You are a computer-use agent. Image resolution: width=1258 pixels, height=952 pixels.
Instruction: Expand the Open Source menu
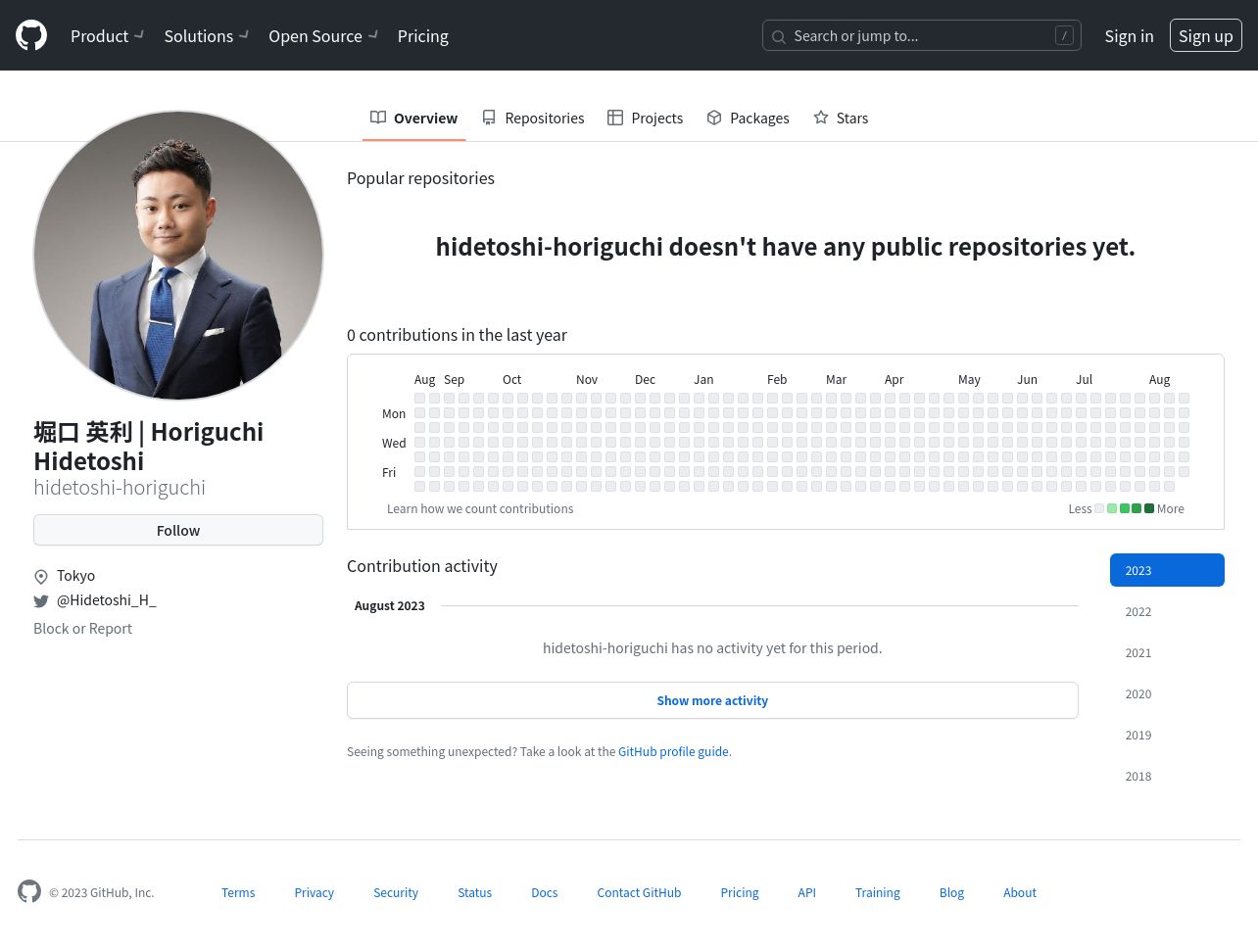[x=323, y=35]
